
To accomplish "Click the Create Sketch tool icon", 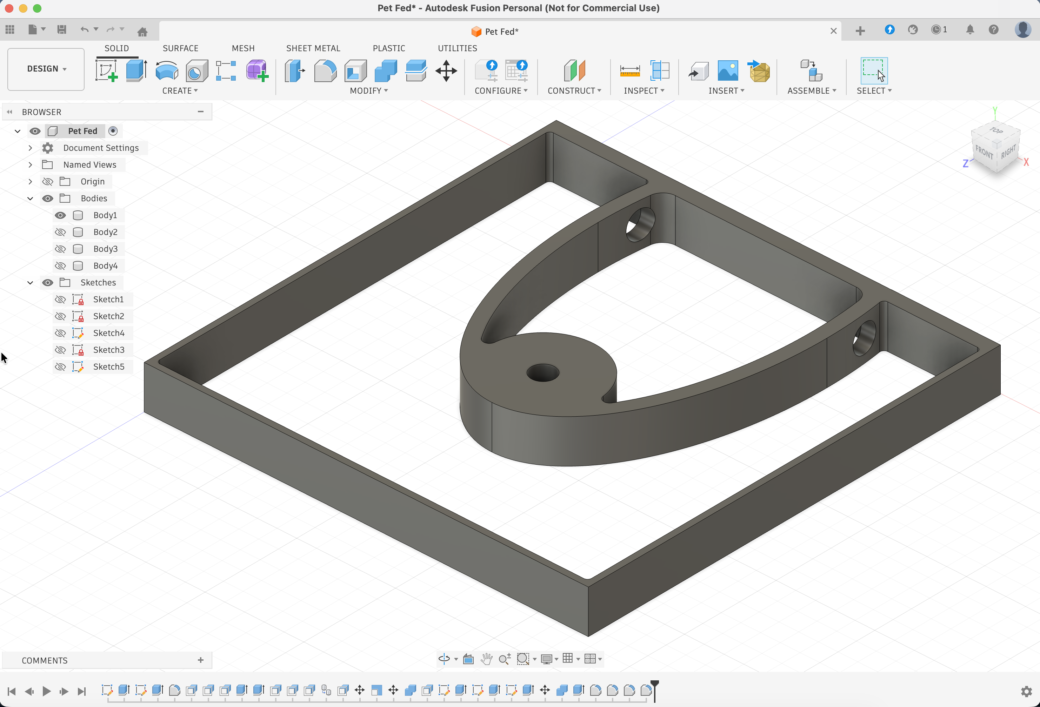I will (106, 70).
